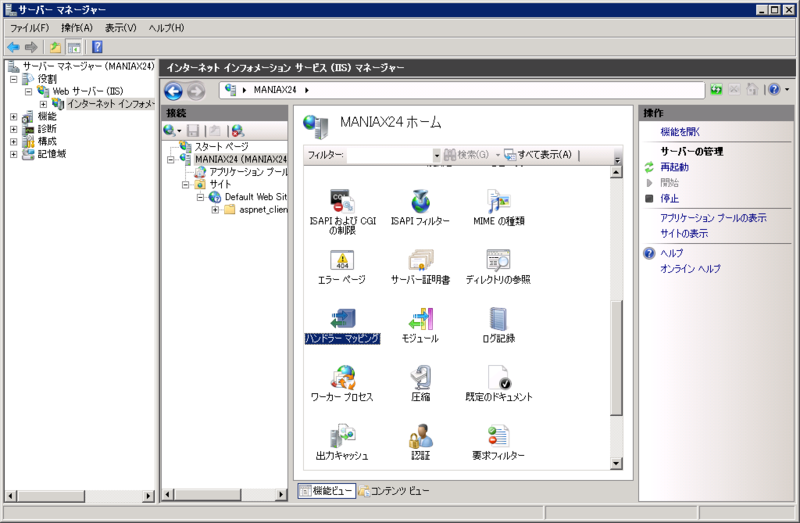800x523 pixels.
Task: Click 停止 to stop the server
Action: tap(669, 198)
